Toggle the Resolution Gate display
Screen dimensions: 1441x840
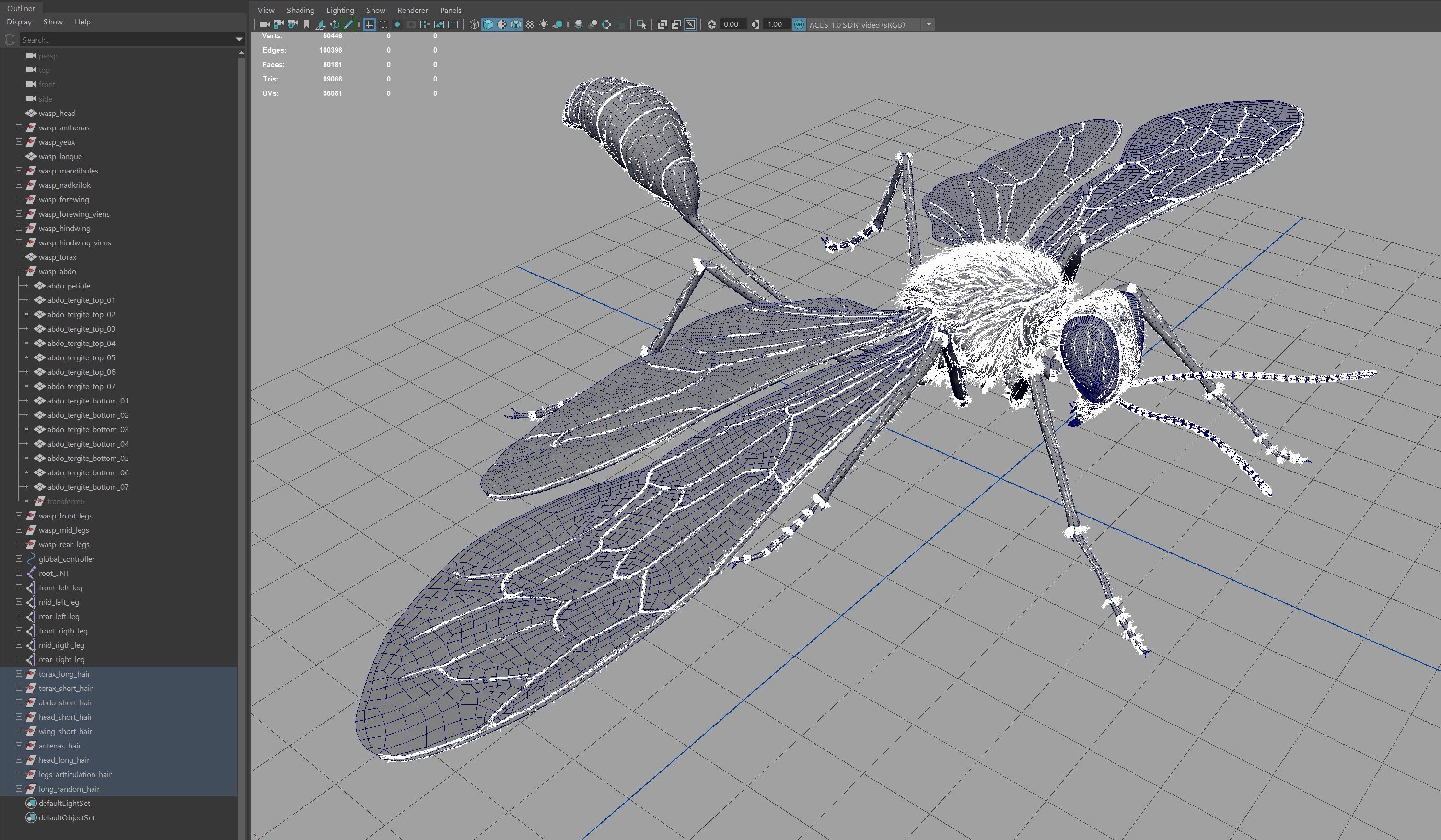click(x=397, y=24)
